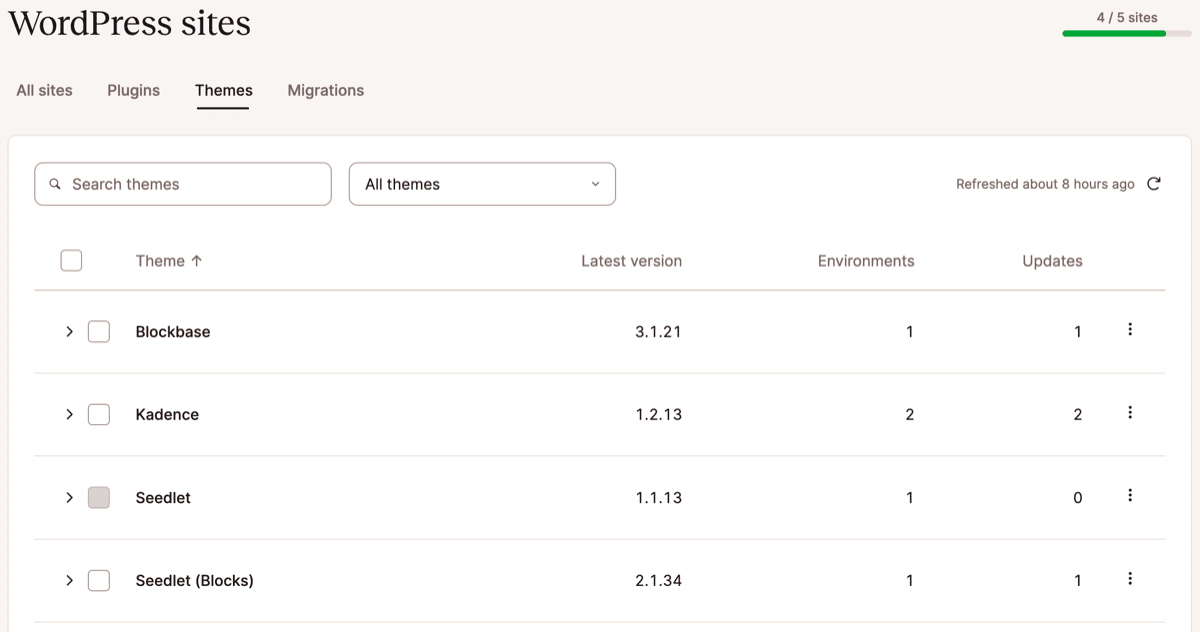Viewport: 1200px width, 632px height.
Task: Check the Kadence theme checkbox
Action: coord(99,415)
